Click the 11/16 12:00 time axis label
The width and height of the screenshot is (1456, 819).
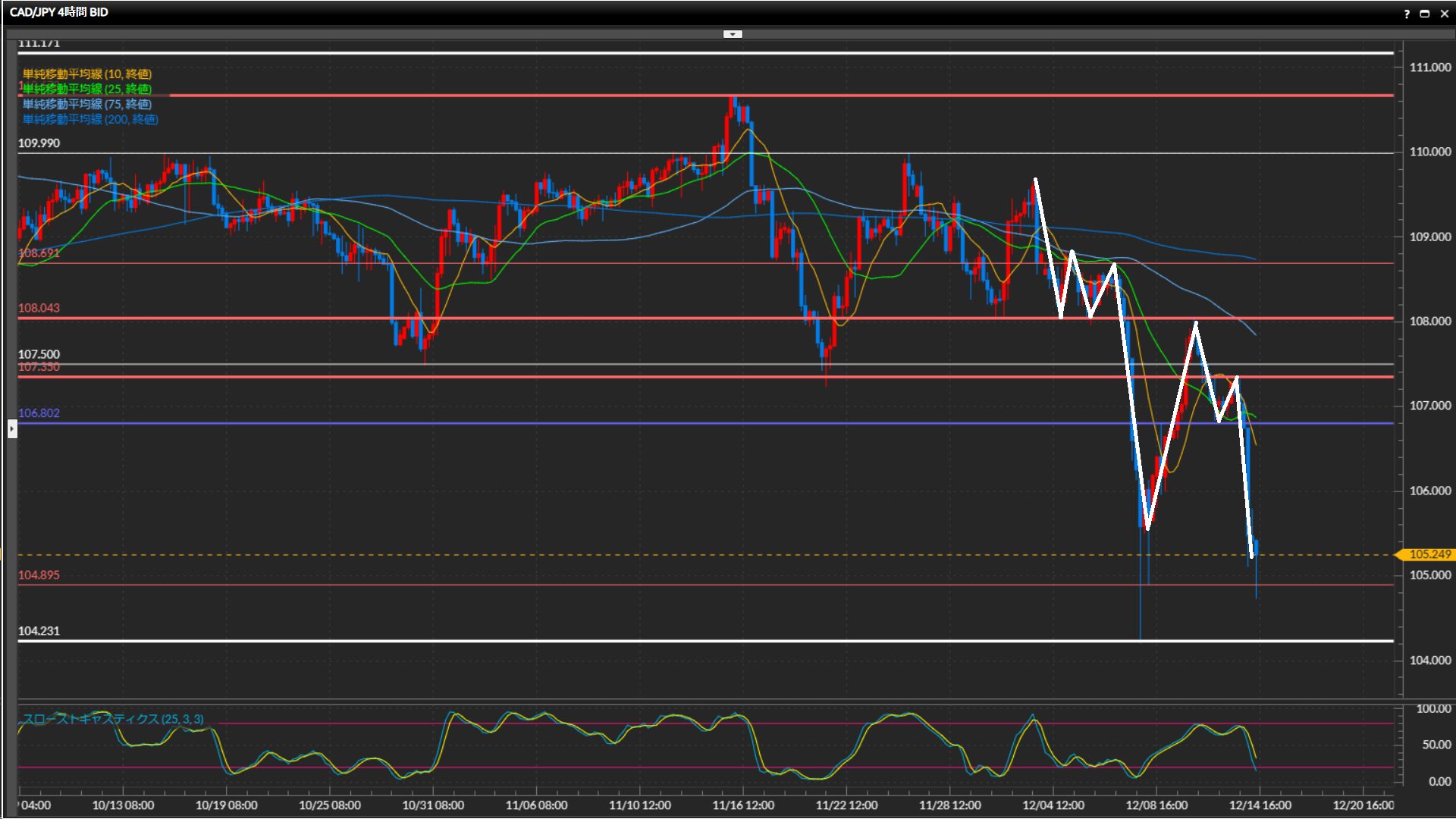pos(743,805)
